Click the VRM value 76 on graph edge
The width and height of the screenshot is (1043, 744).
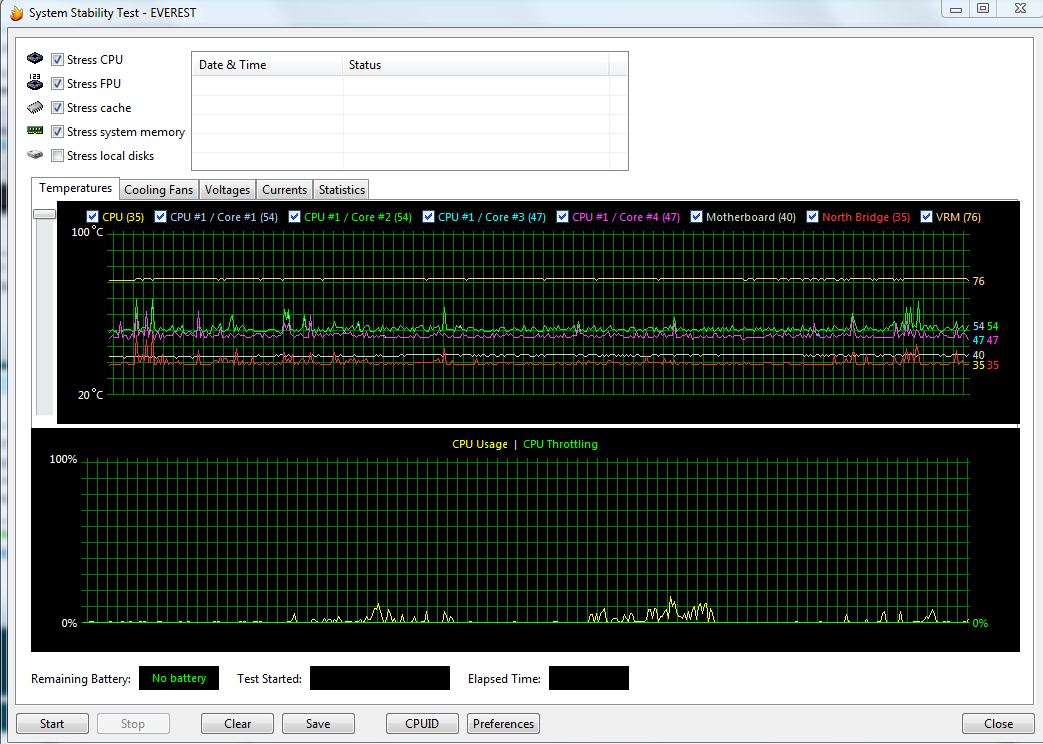[x=978, y=281]
